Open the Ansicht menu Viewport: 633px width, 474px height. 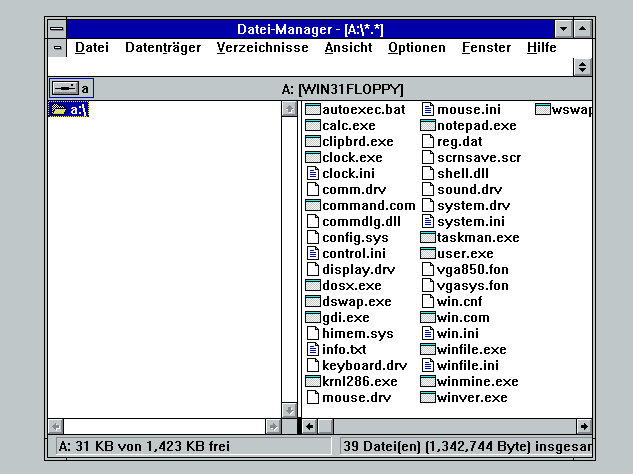click(348, 48)
